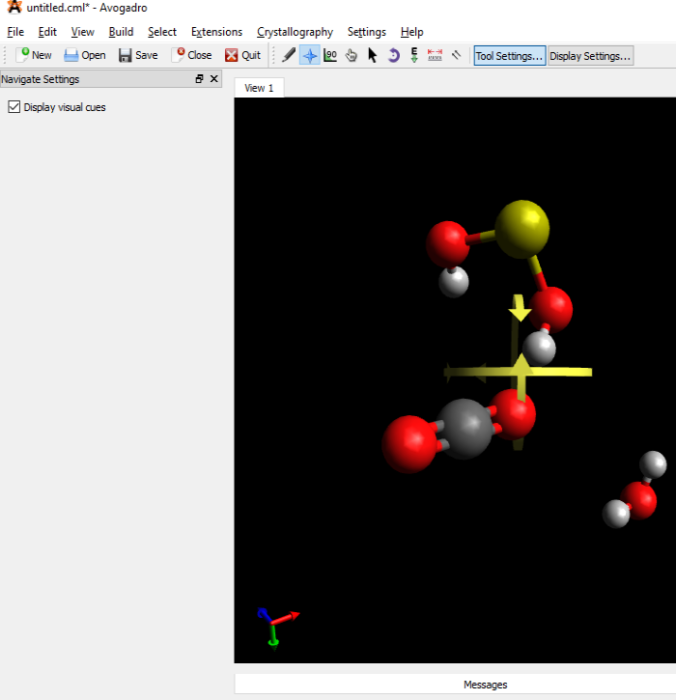Toggle the Display Settings panel button
676x700 pixels.
pyautogui.click(x=590, y=56)
